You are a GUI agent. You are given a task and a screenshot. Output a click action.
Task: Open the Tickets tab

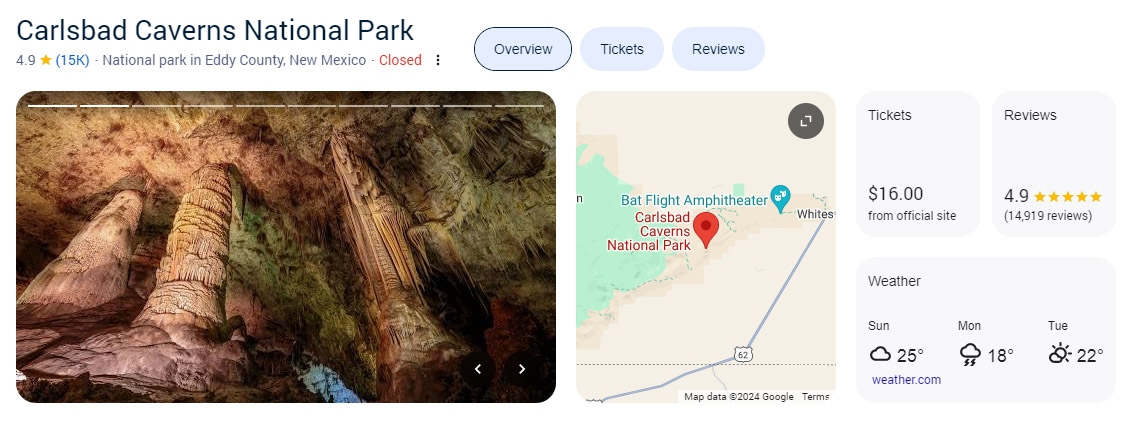[x=621, y=49]
